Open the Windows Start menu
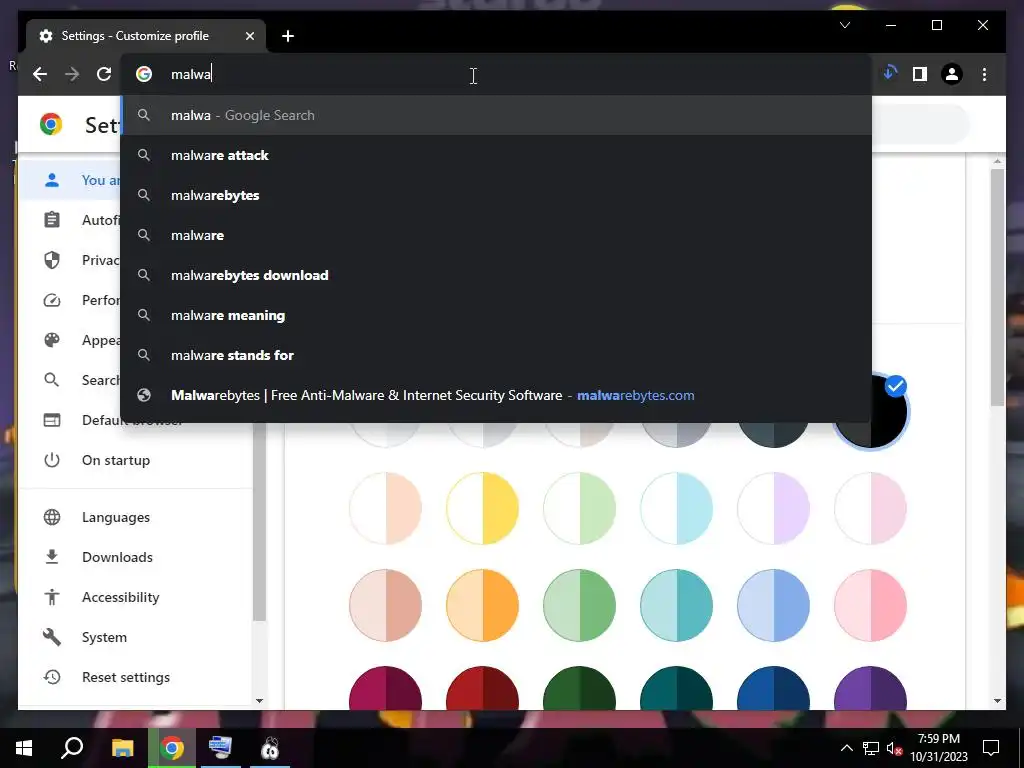This screenshot has height=768, width=1024. 24,748
